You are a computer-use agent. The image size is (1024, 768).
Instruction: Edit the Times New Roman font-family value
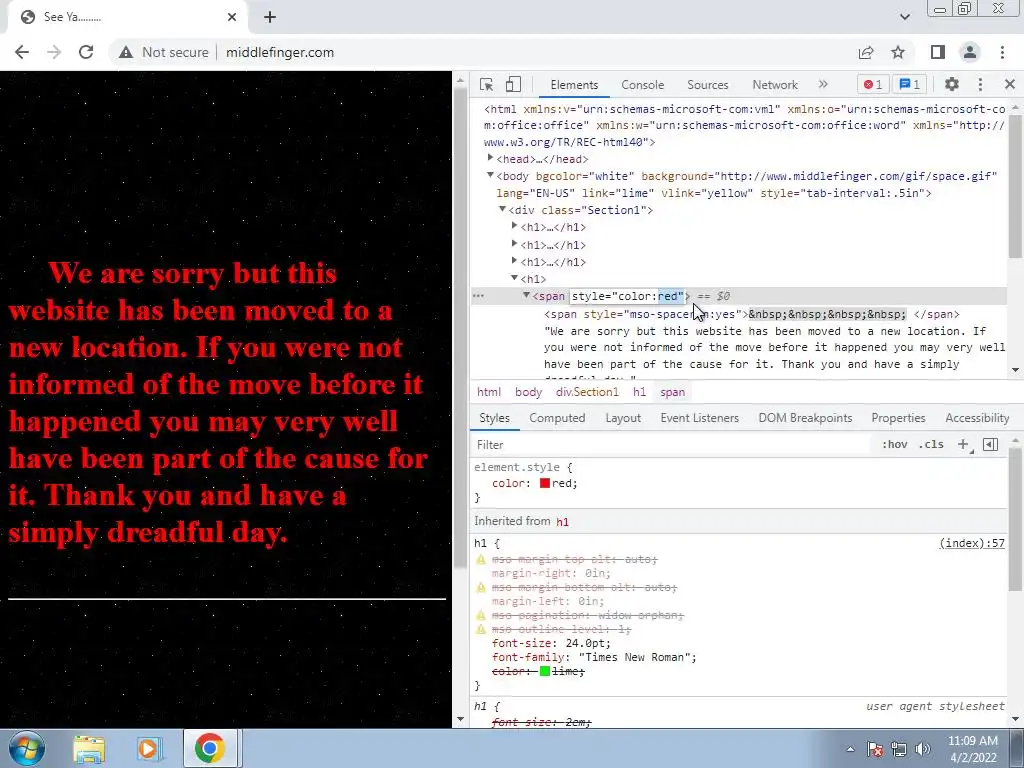[x=635, y=658]
